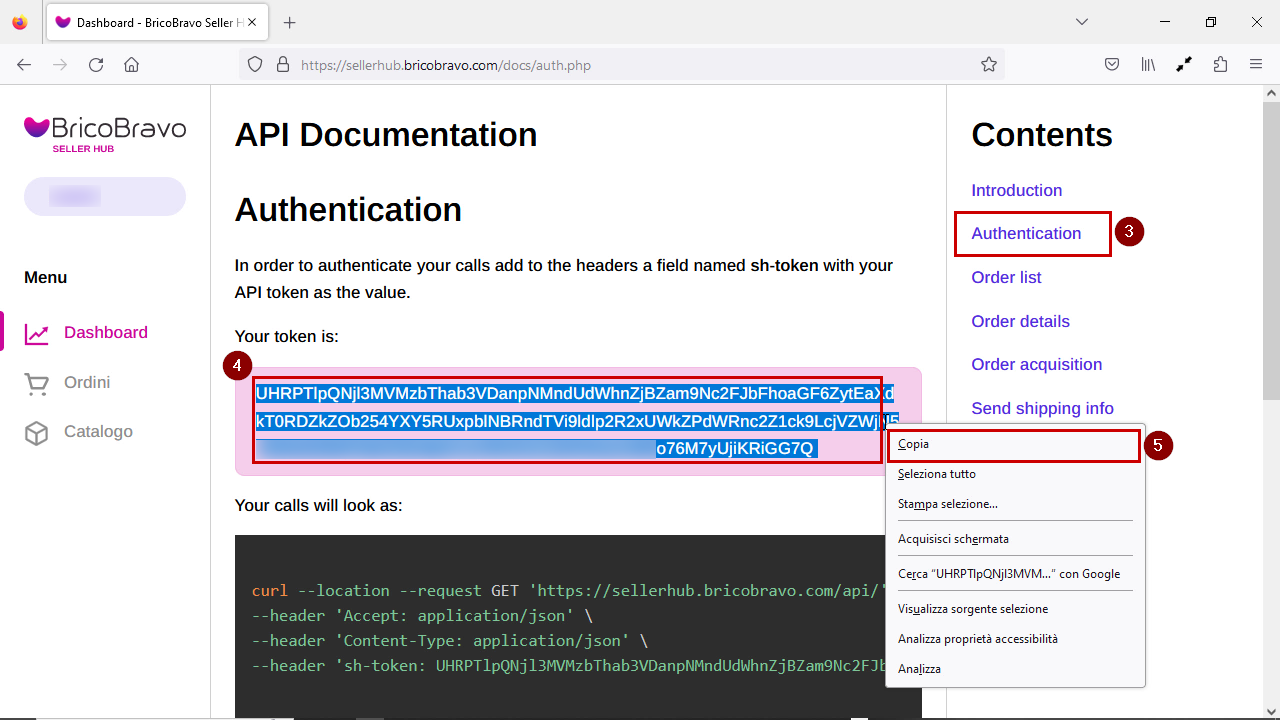Click the forward navigation arrow
This screenshot has height=720, width=1280.
(x=60, y=64)
